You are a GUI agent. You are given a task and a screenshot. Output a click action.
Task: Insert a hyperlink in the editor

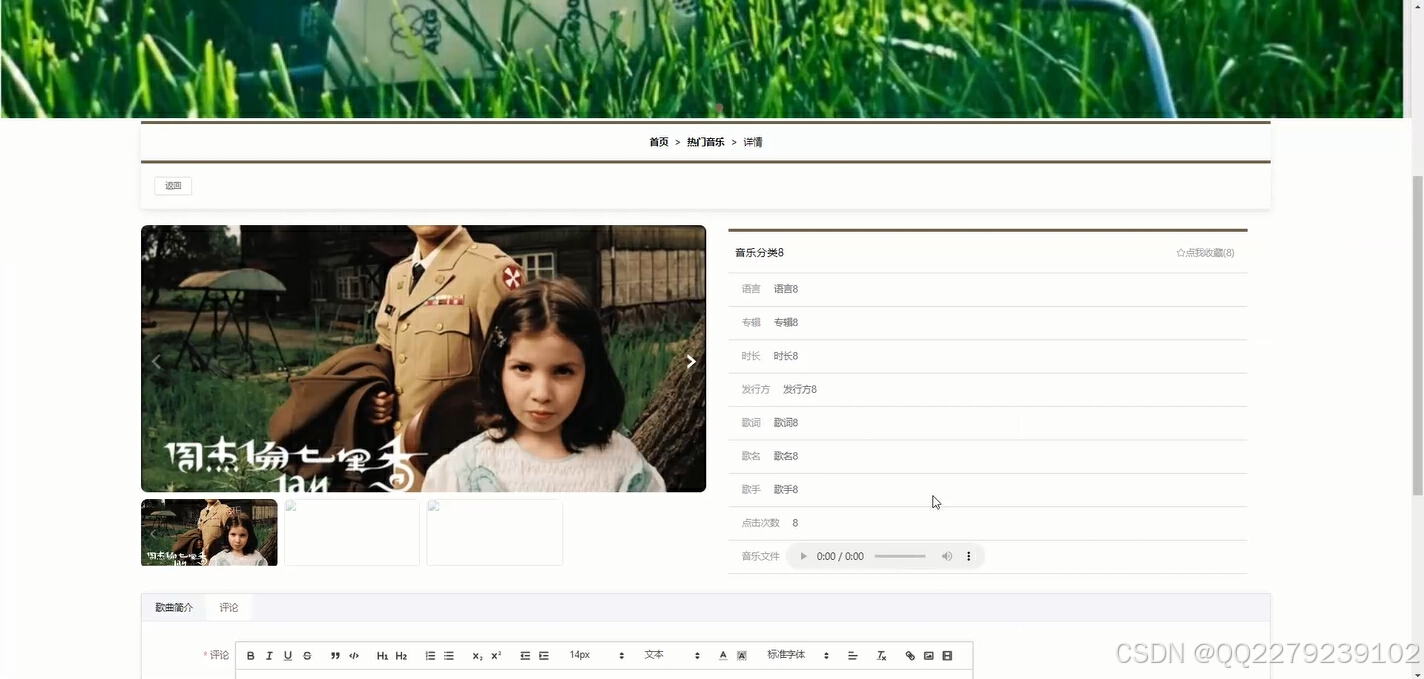pyautogui.click(x=910, y=656)
